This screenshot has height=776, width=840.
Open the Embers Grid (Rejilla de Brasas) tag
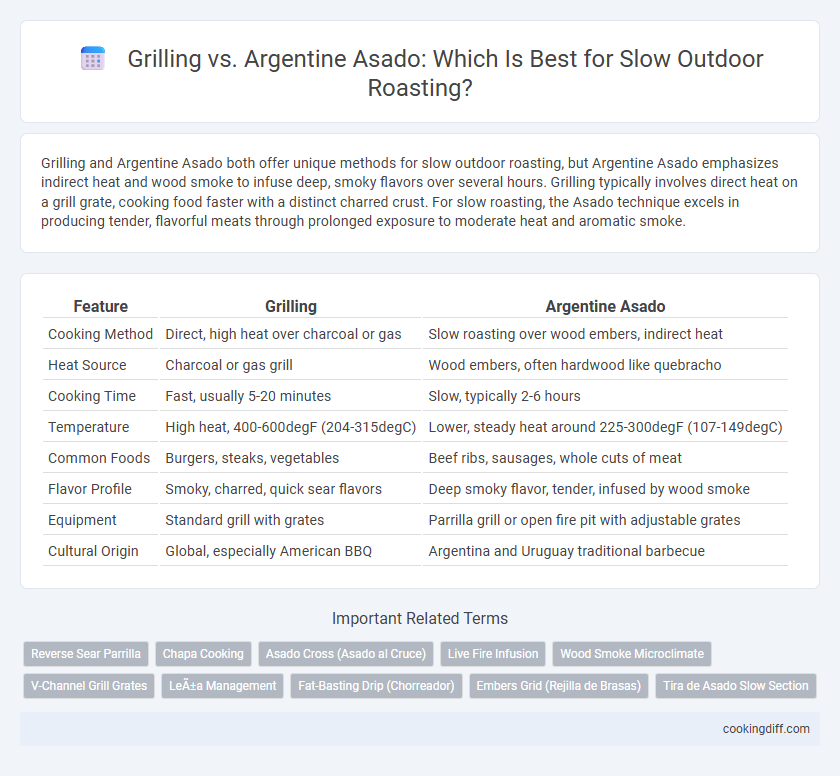(559, 686)
